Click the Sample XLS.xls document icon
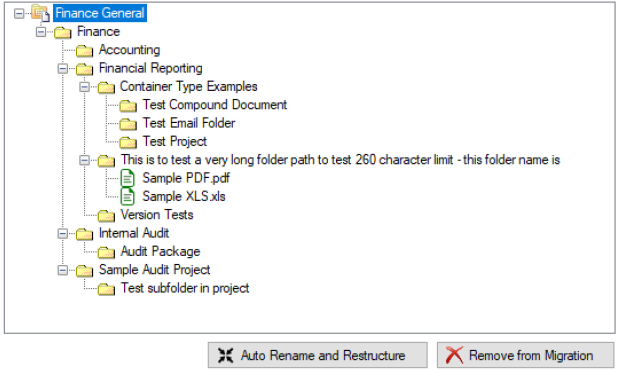 pos(128,196)
